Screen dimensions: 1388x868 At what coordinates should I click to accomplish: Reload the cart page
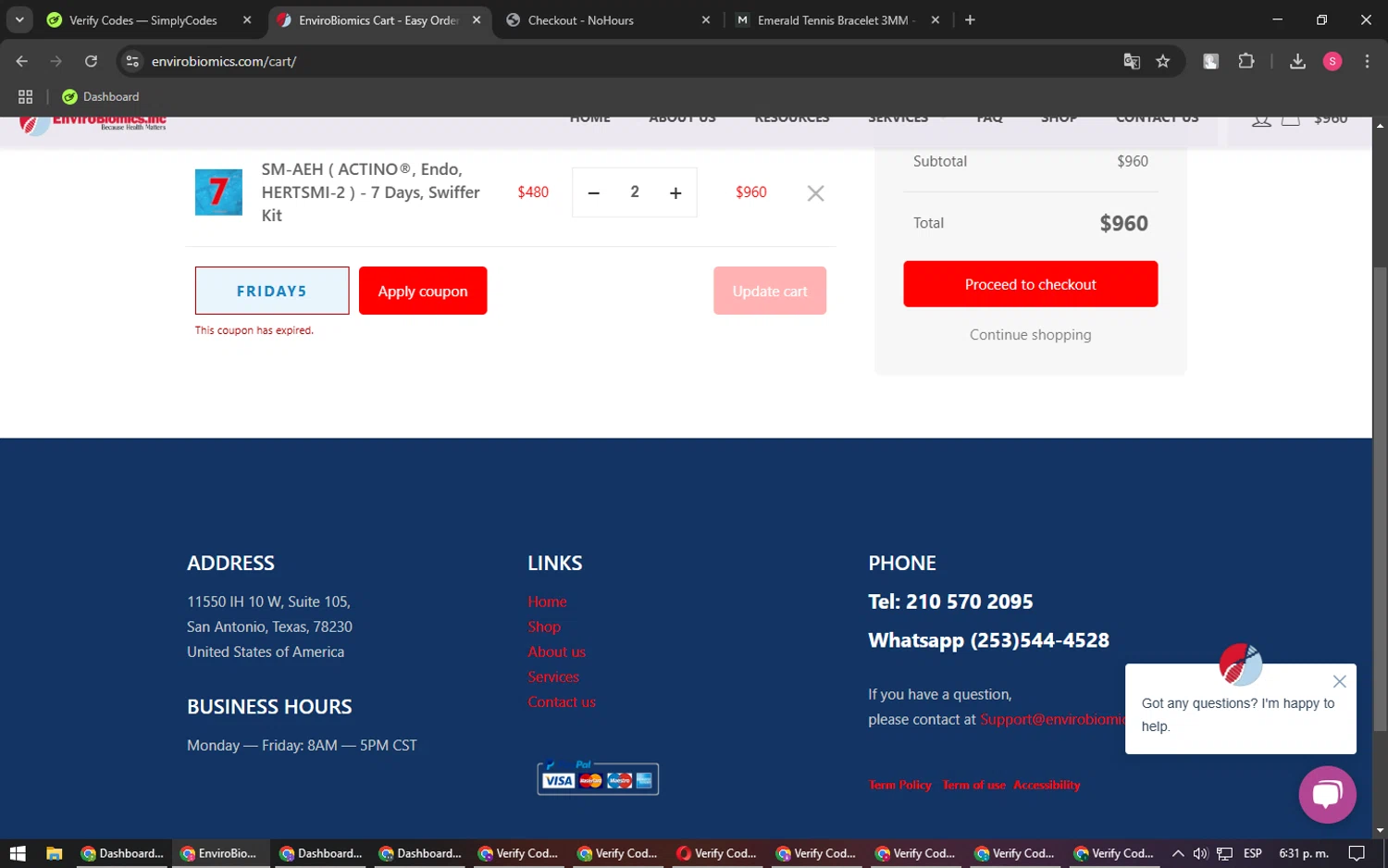(91, 61)
